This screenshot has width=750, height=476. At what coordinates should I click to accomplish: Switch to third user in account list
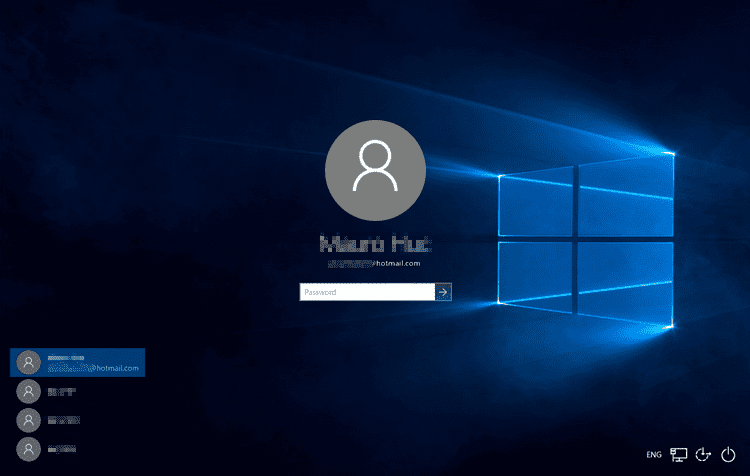tap(48, 420)
